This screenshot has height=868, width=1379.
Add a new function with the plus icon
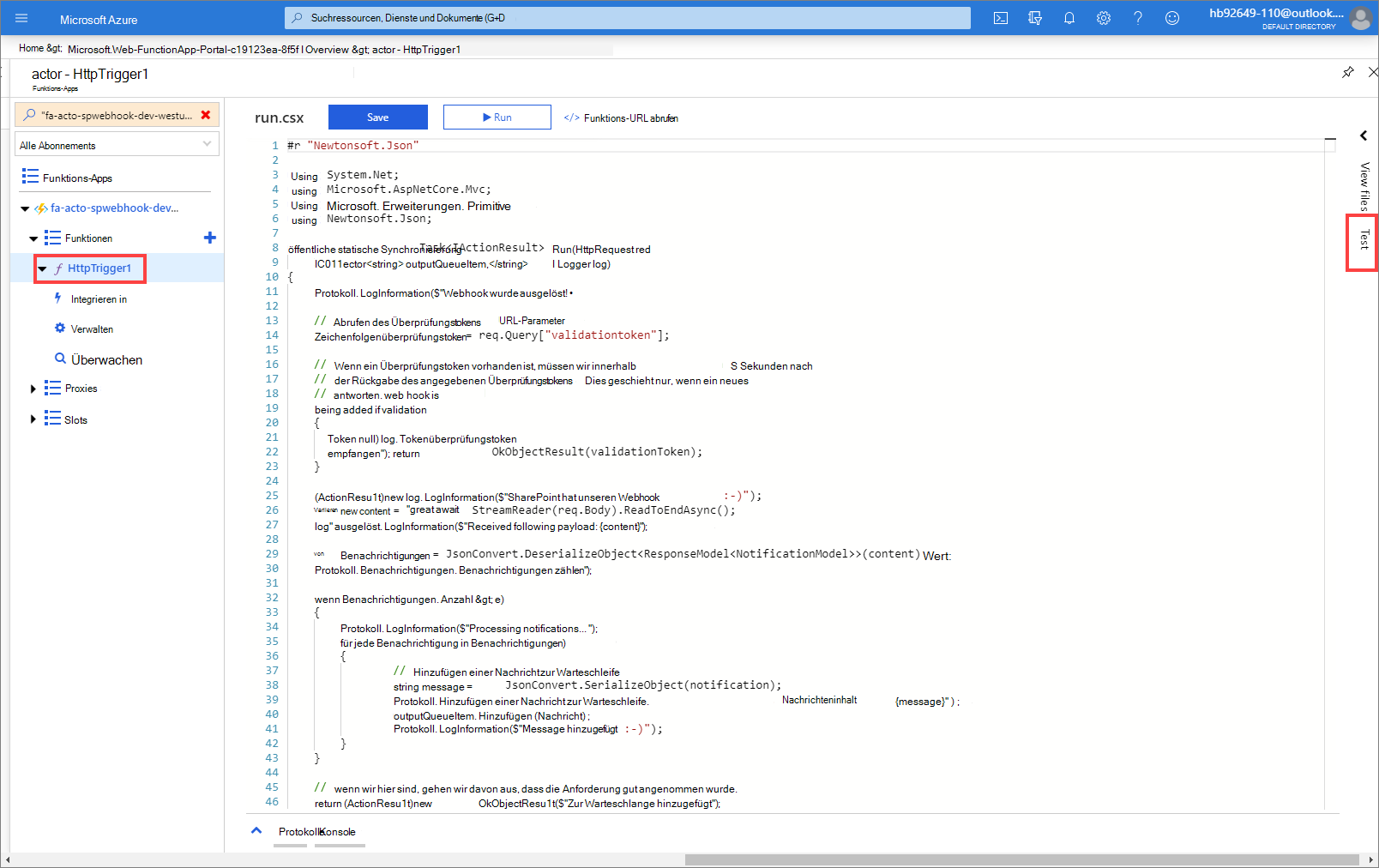pos(209,238)
